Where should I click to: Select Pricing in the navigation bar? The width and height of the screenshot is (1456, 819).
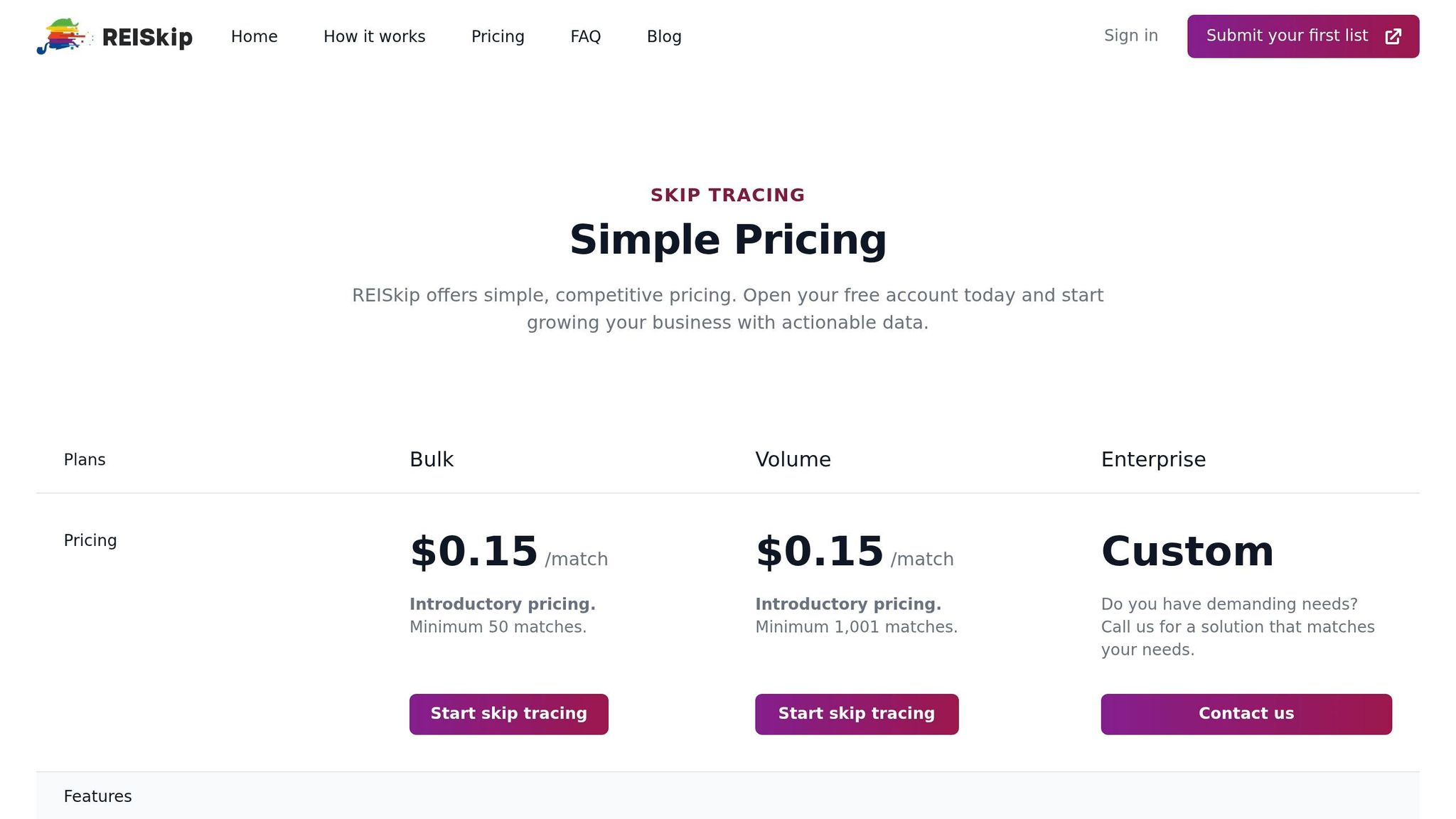click(x=498, y=36)
